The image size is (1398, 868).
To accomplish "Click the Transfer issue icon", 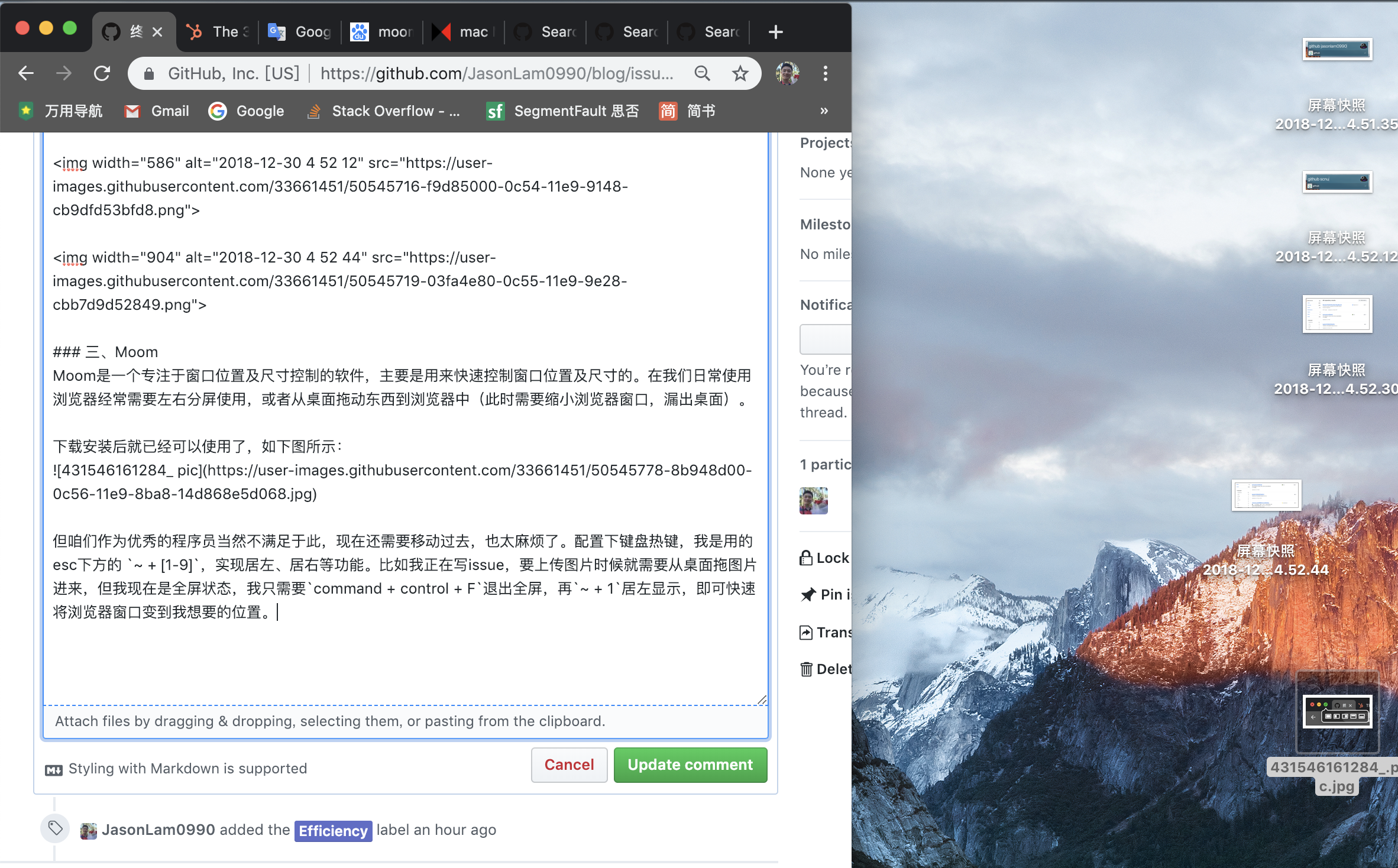I will click(805, 633).
